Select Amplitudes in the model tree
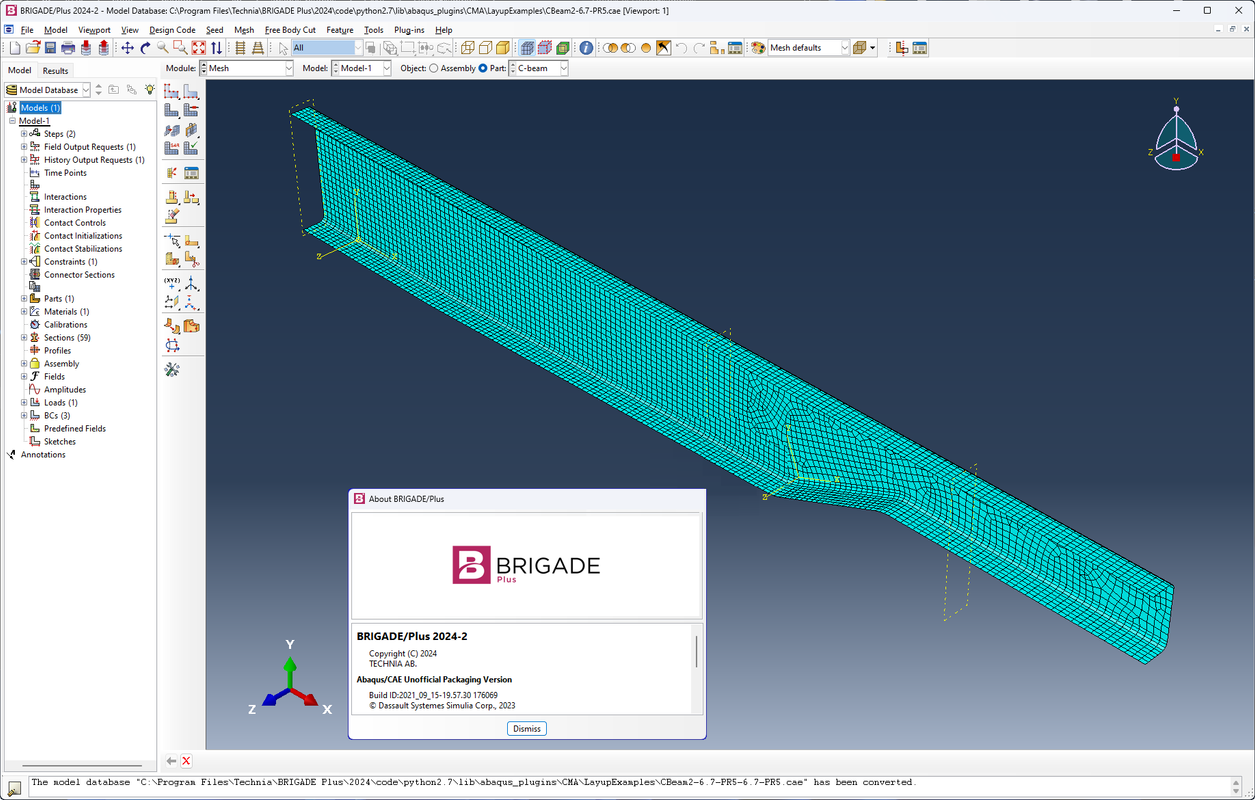This screenshot has height=800, width=1255. pyautogui.click(x=65, y=390)
